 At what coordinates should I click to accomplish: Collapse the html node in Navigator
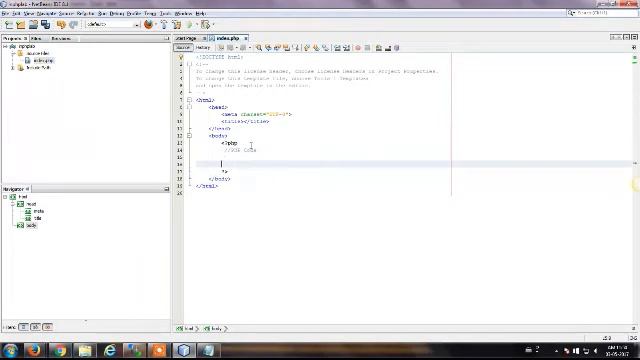tap(5, 197)
